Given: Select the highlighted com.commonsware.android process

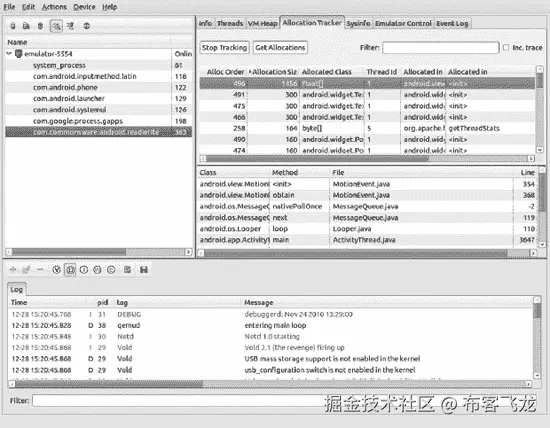Looking at the screenshot, I should 98,132.
